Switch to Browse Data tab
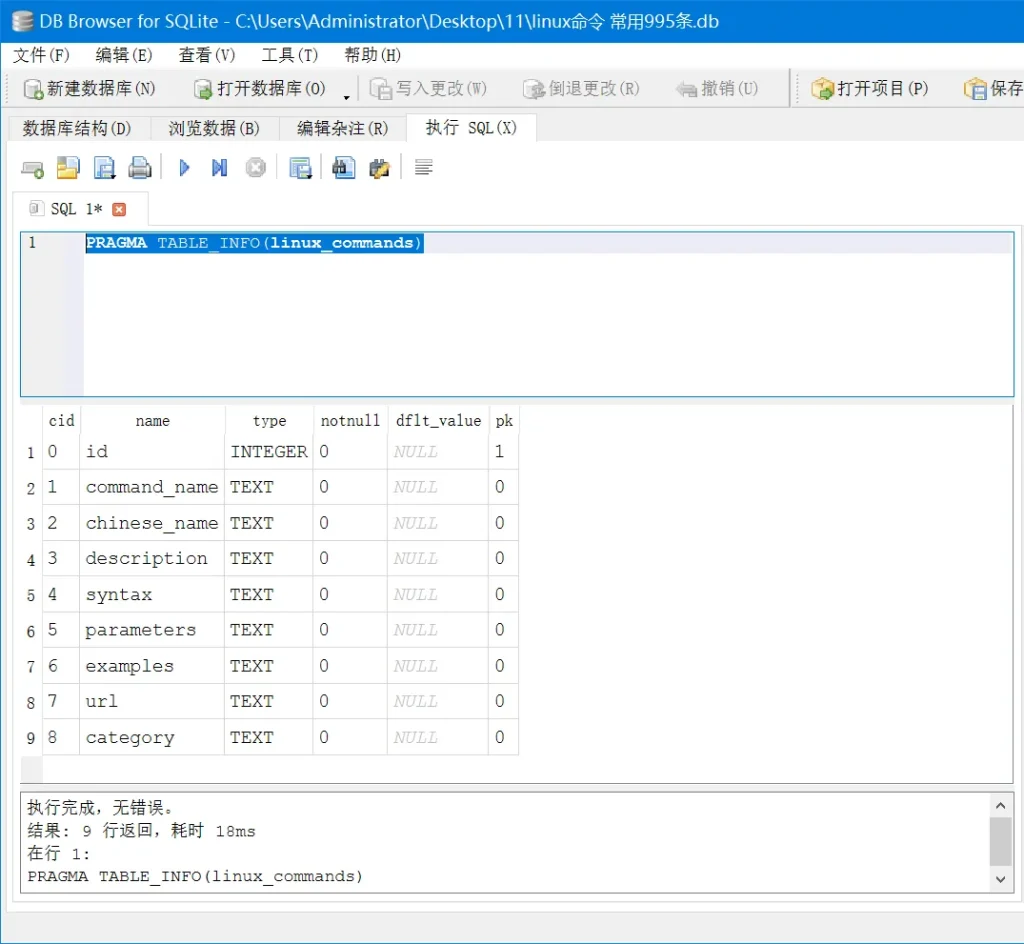The width and height of the screenshot is (1024, 944). click(x=214, y=128)
